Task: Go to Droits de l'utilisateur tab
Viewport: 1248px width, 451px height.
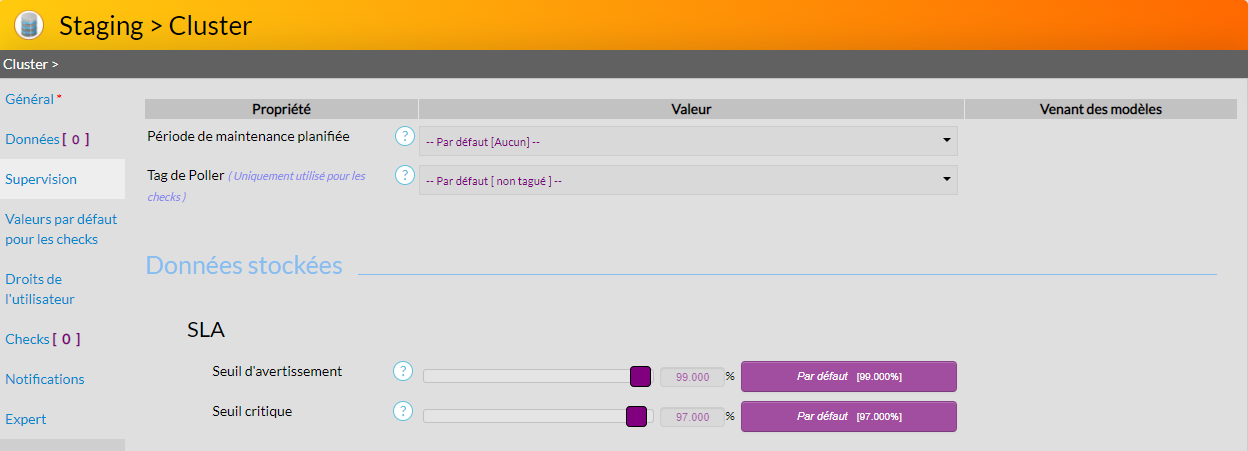Action: (x=40, y=289)
